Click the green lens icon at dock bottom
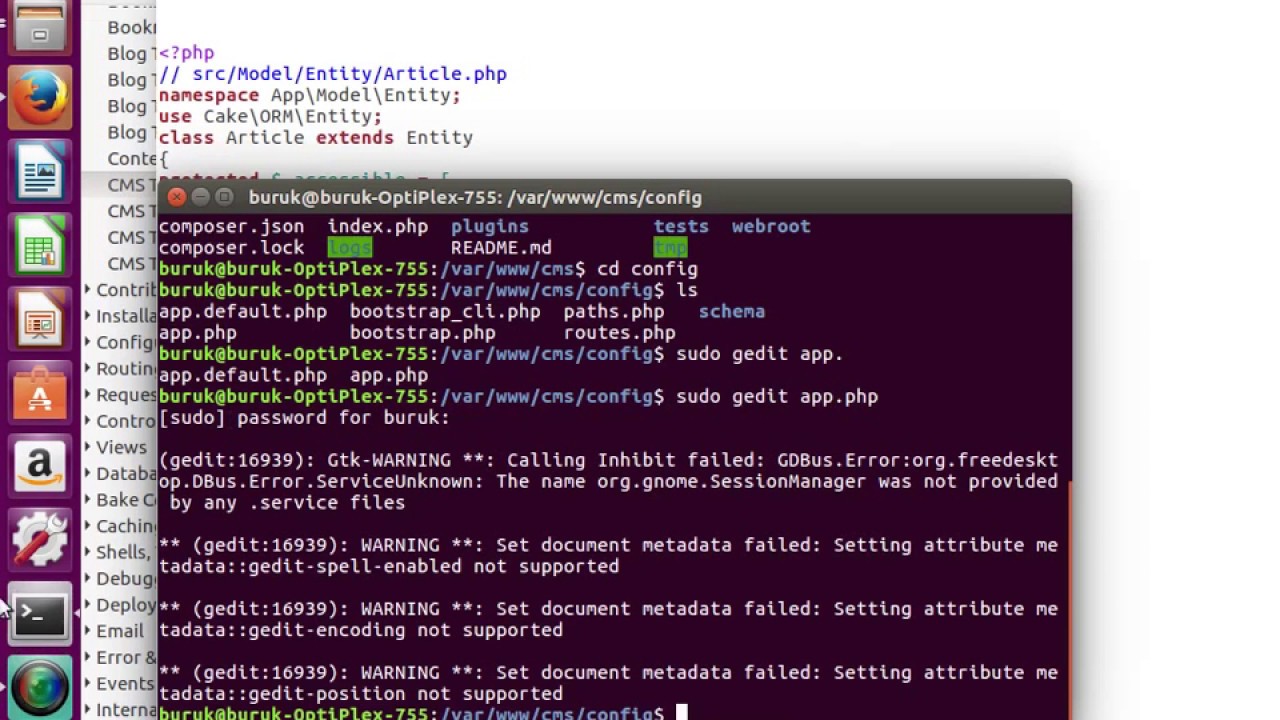The width and height of the screenshot is (1280, 720). [40, 688]
